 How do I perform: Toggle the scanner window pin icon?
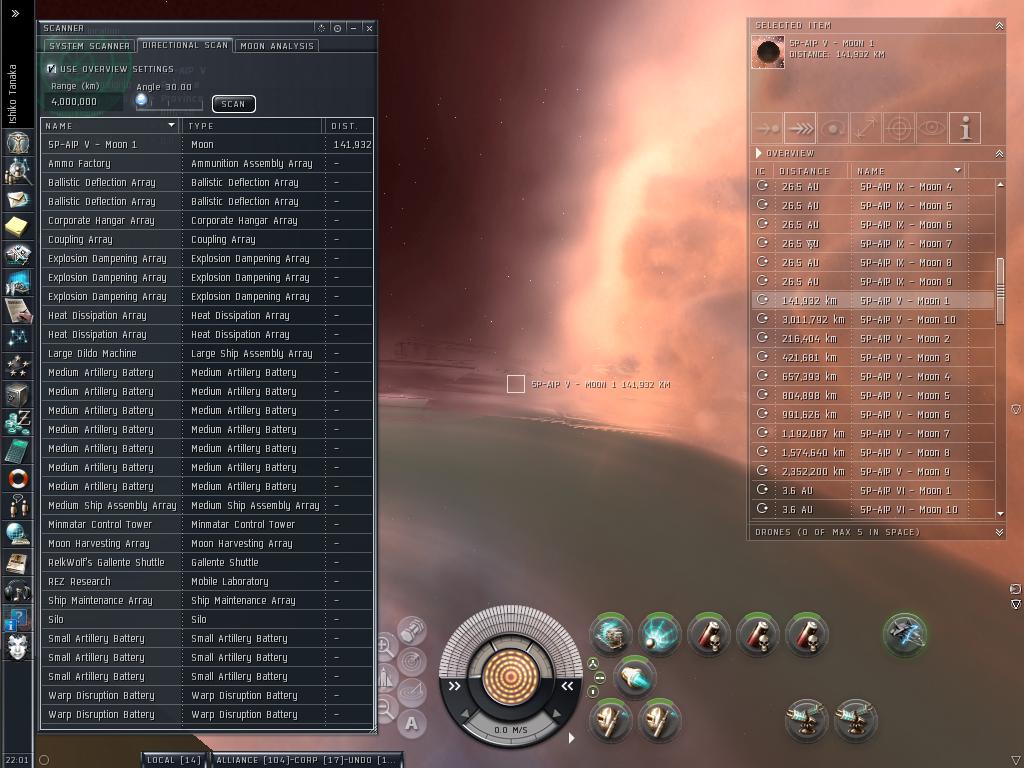pyautogui.click(x=337, y=28)
